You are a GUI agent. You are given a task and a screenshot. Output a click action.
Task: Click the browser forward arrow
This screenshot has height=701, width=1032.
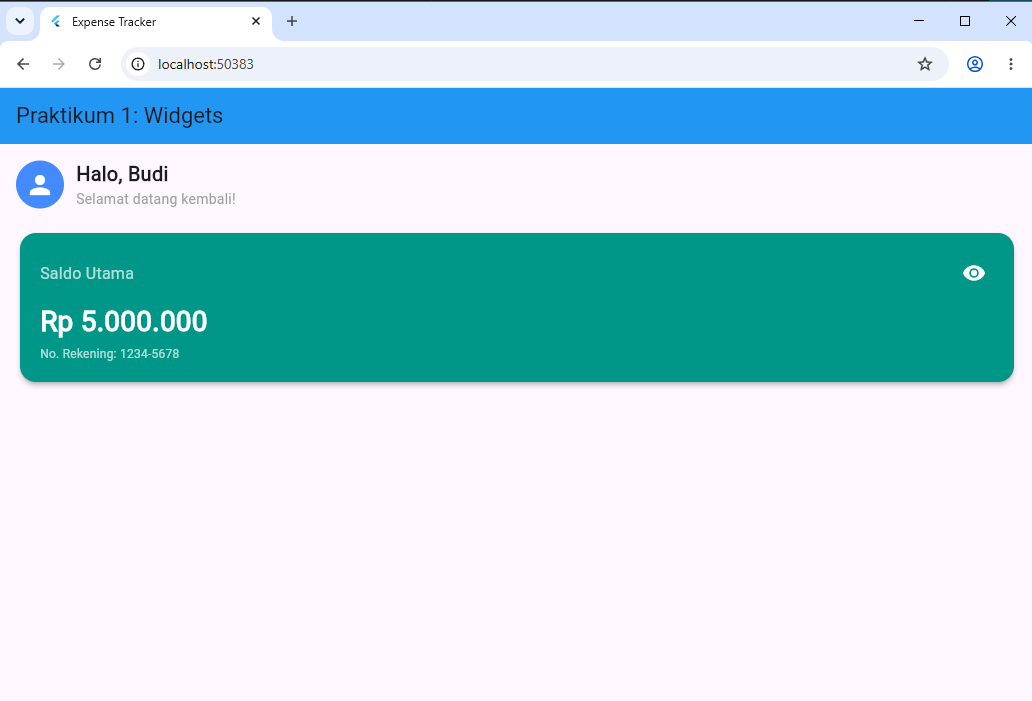click(x=59, y=64)
